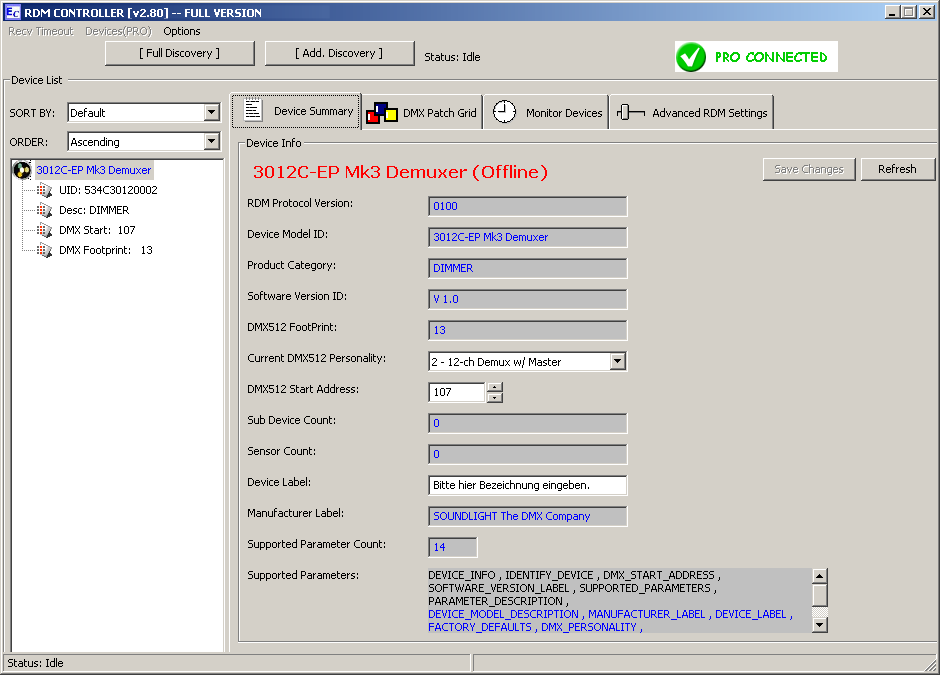Image resolution: width=940 pixels, height=675 pixels.
Task: Click the icon beside DMX Start 107
Action: (45, 230)
